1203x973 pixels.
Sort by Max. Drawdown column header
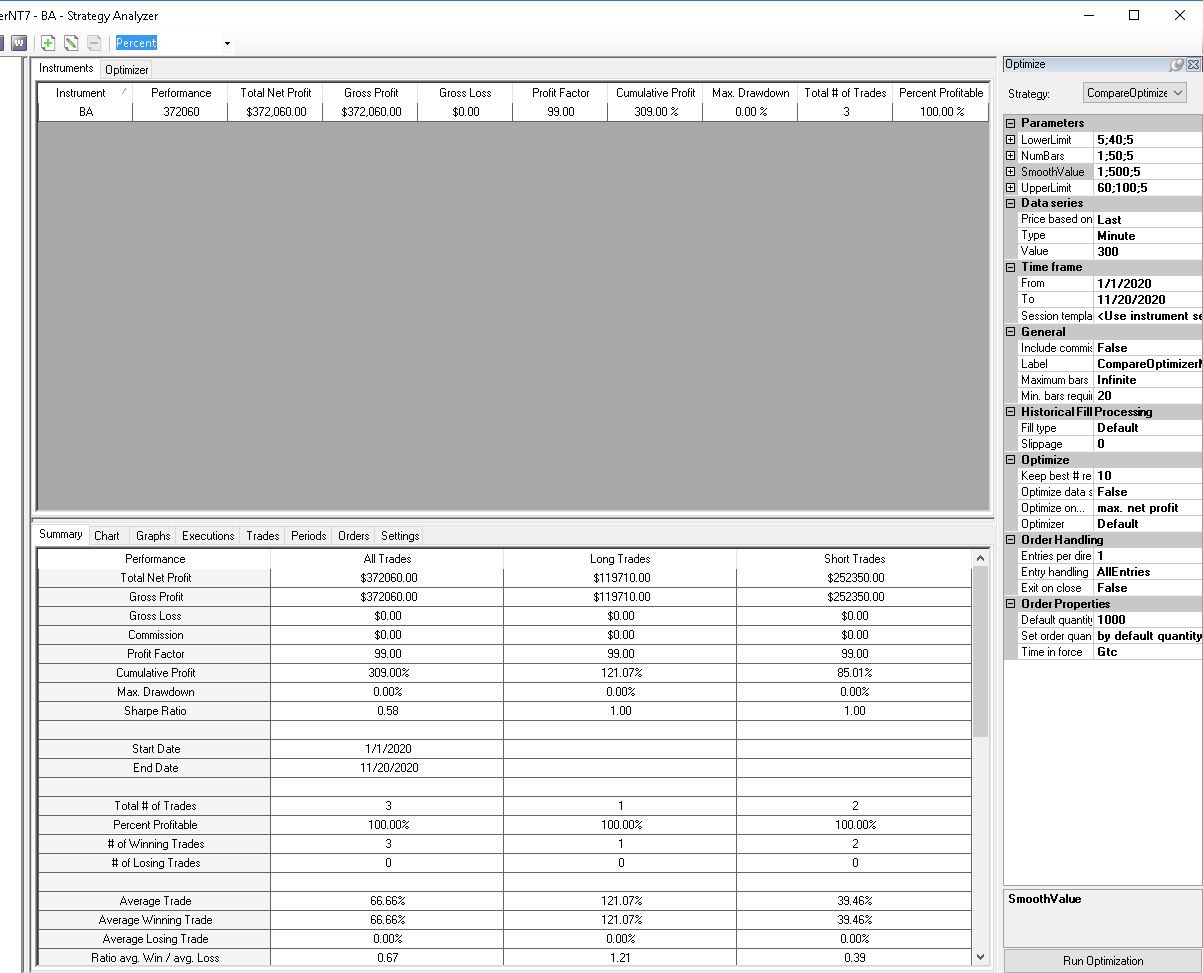[x=750, y=93]
